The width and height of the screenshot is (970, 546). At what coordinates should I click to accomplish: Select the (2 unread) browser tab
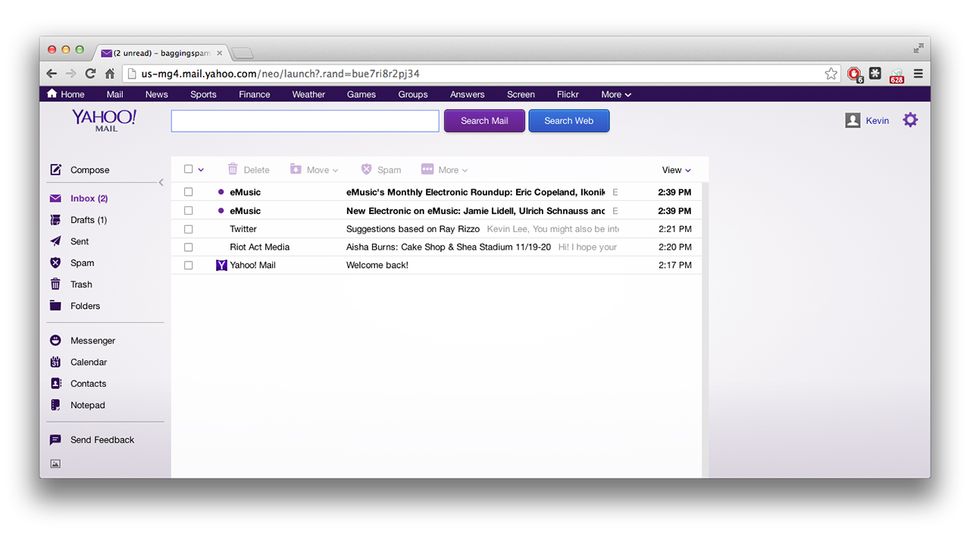click(161, 53)
